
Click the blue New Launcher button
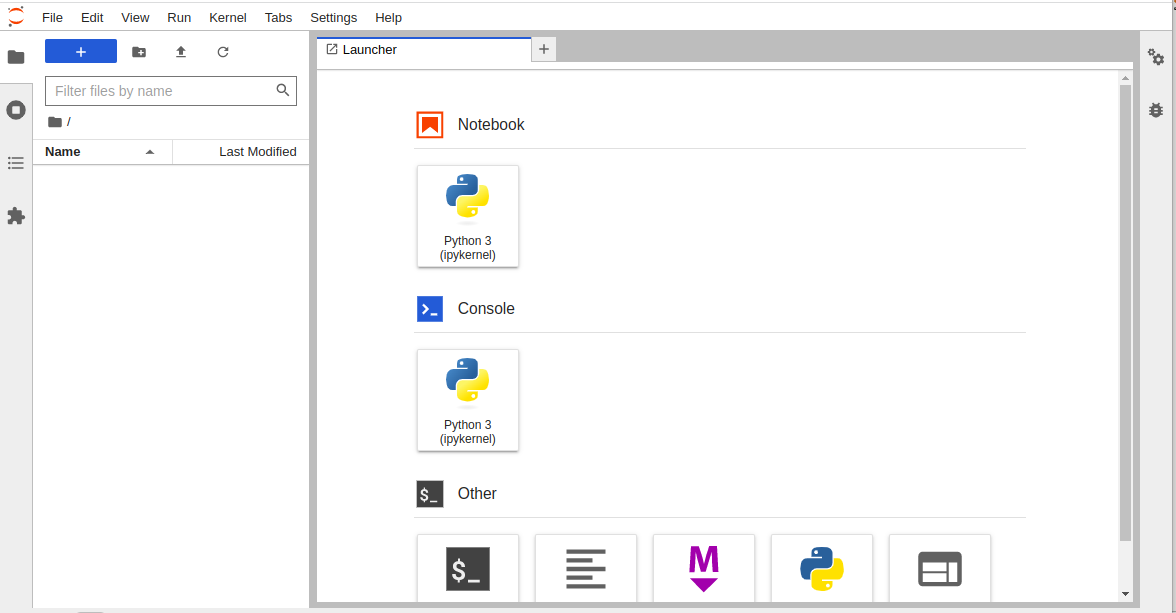81,52
